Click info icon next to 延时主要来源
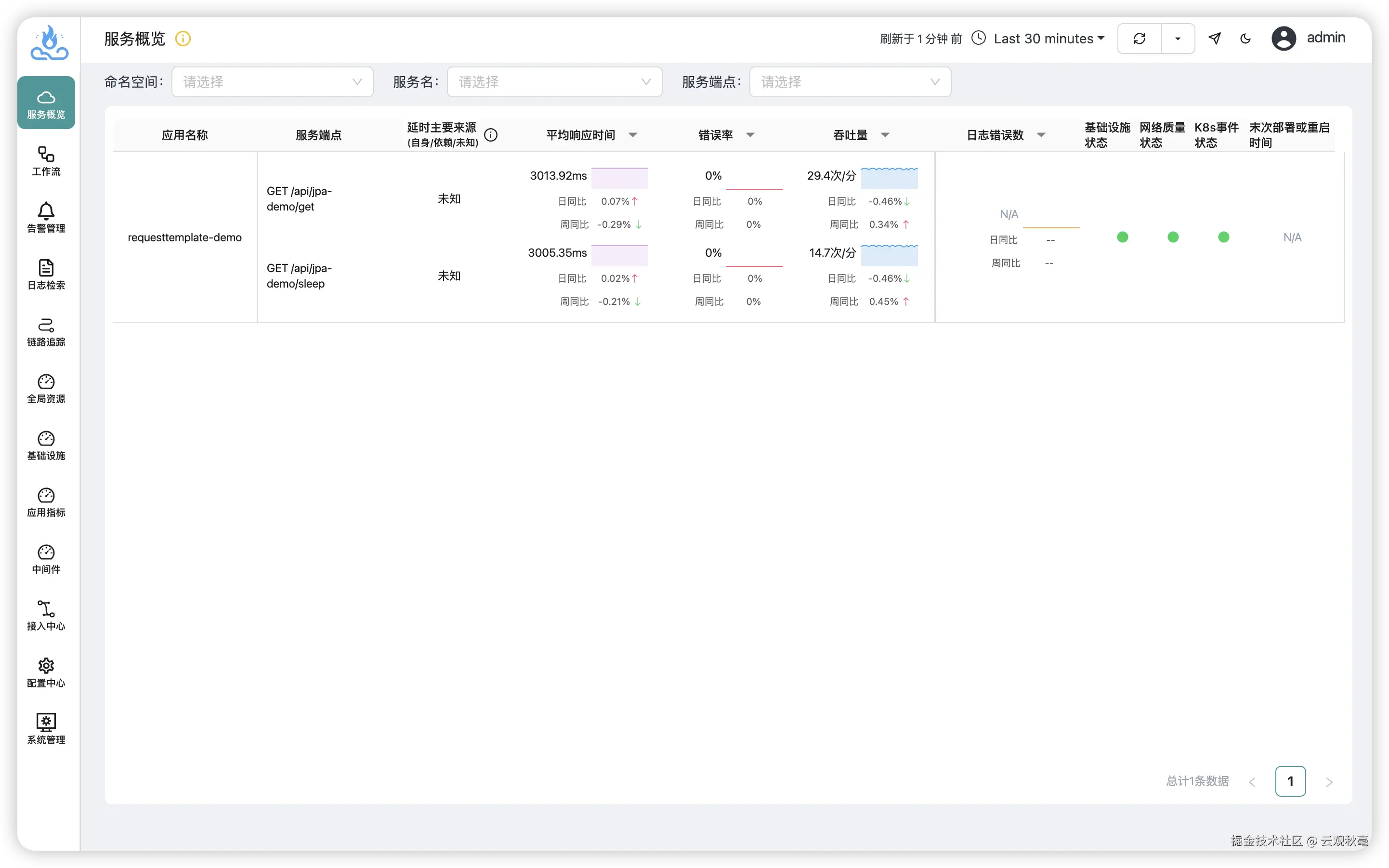The width and height of the screenshot is (1389, 868). pos(491,135)
